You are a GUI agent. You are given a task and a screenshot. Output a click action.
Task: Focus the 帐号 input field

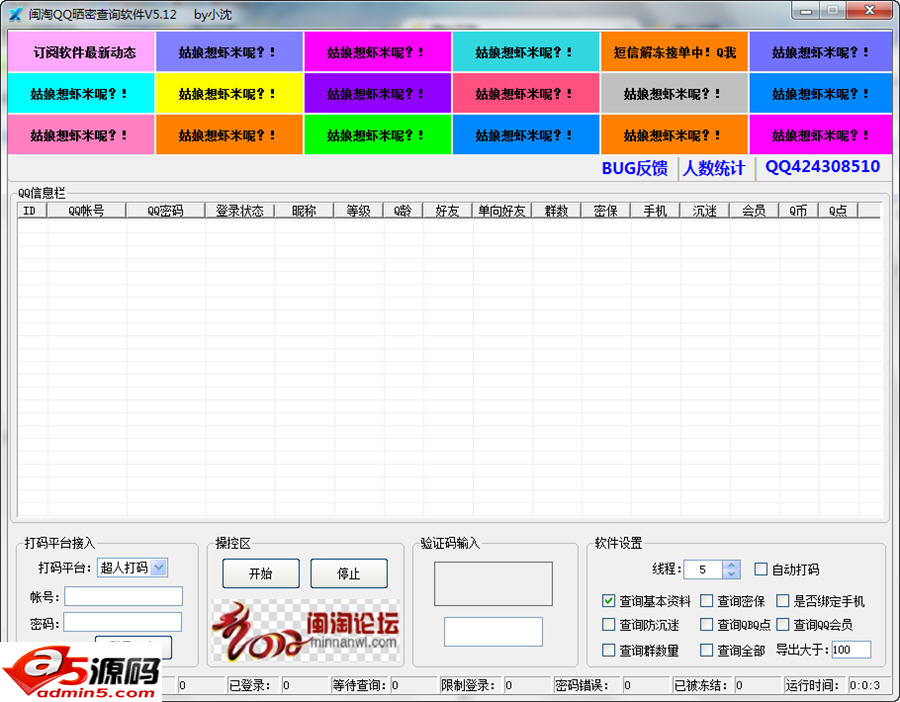click(123, 596)
